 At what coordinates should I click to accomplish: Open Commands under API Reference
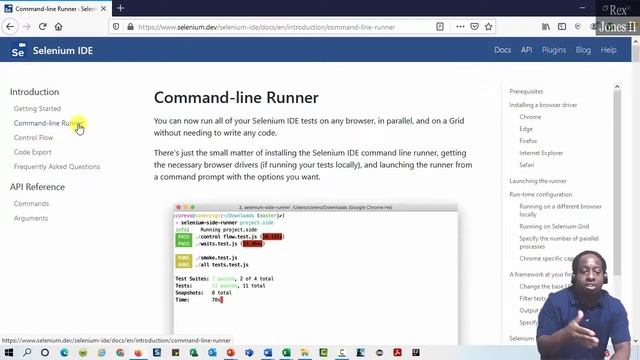[x=31, y=204]
